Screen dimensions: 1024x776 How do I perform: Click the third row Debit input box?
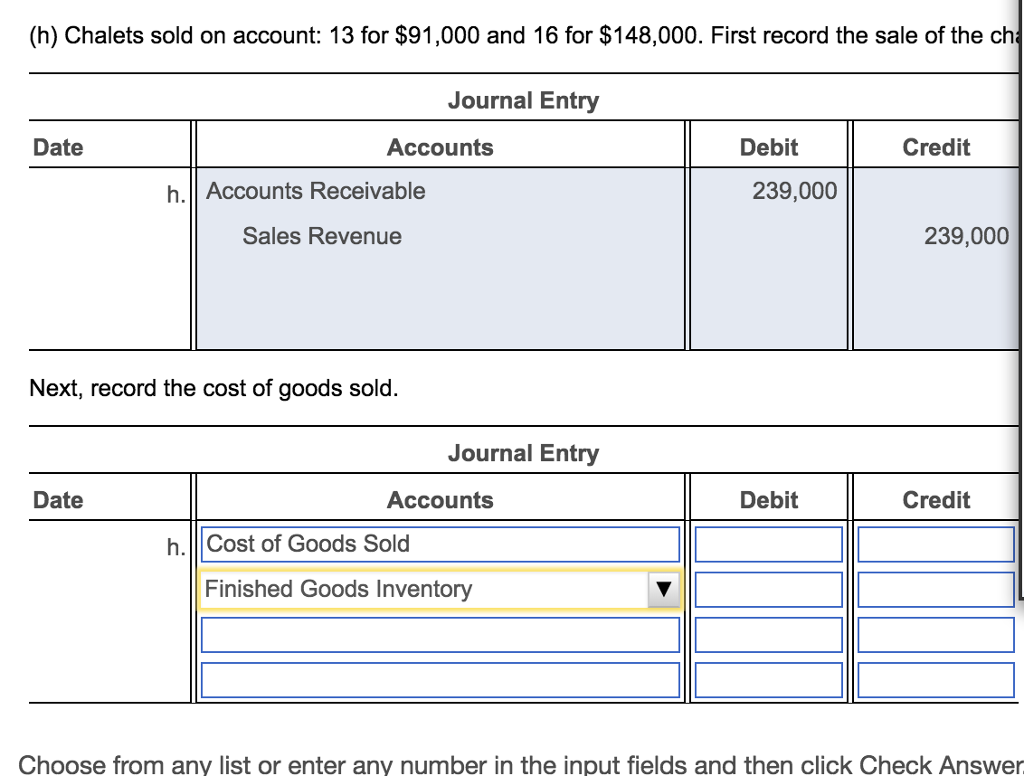click(768, 634)
